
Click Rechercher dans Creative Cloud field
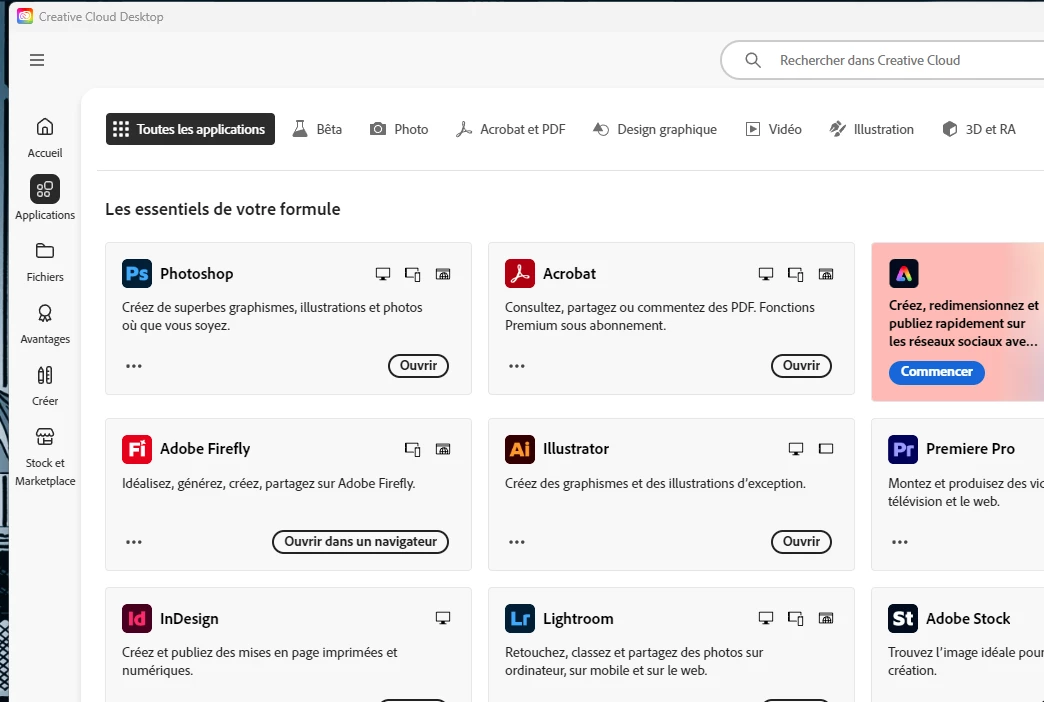pyautogui.click(x=882, y=60)
